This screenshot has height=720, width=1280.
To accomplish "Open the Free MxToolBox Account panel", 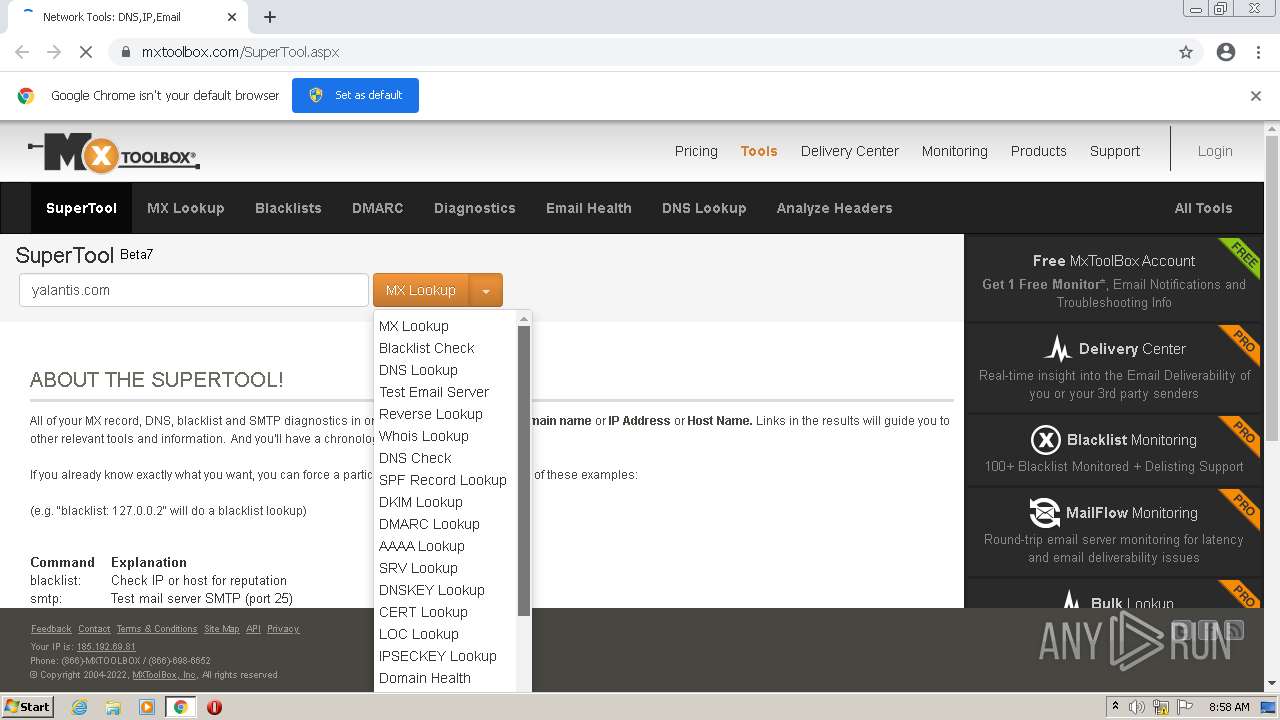I will click(1114, 280).
